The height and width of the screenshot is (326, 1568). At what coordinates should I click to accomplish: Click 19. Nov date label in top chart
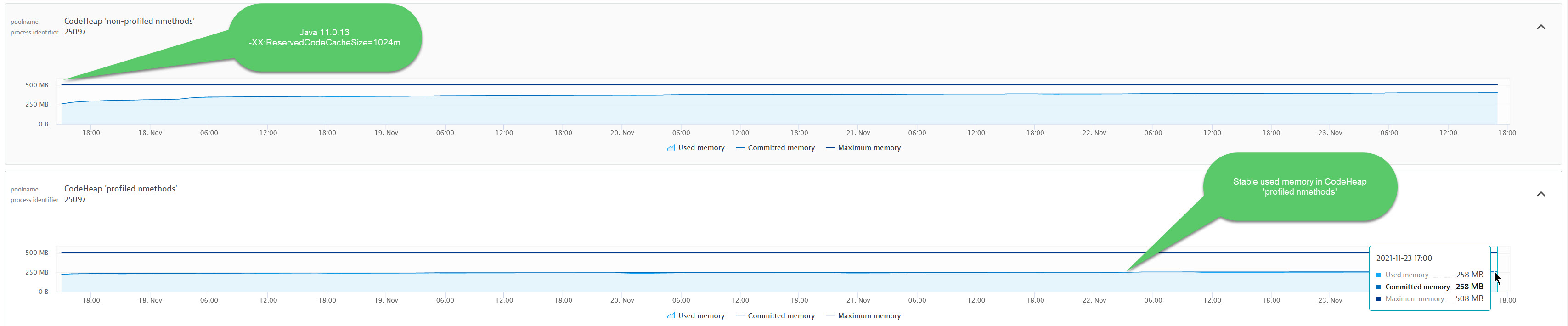(x=386, y=133)
